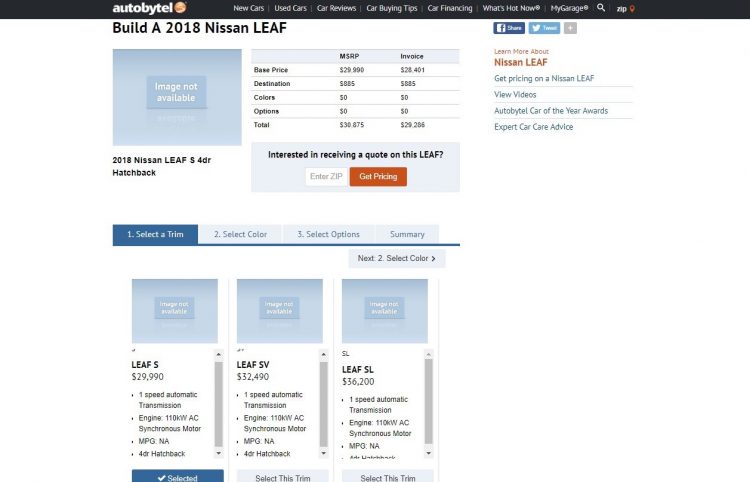The width and height of the screenshot is (750, 482).
Task: Open the search magnifier icon
Action: (601, 8)
